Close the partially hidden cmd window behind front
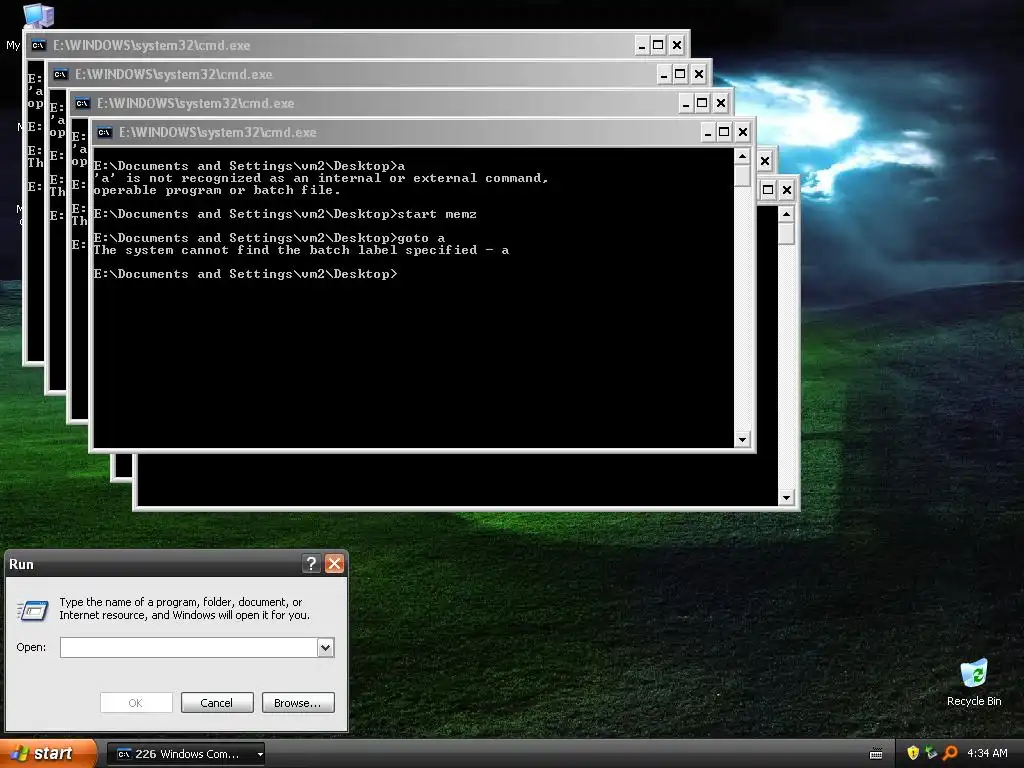 [765, 161]
